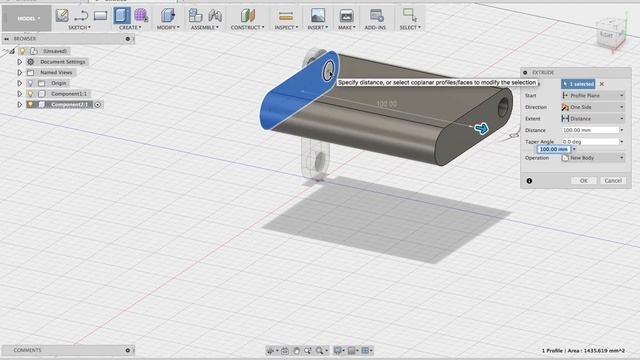Toggle visibility bulb of Origin
Viewport: 640px width, 360px height.
click(30, 83)
